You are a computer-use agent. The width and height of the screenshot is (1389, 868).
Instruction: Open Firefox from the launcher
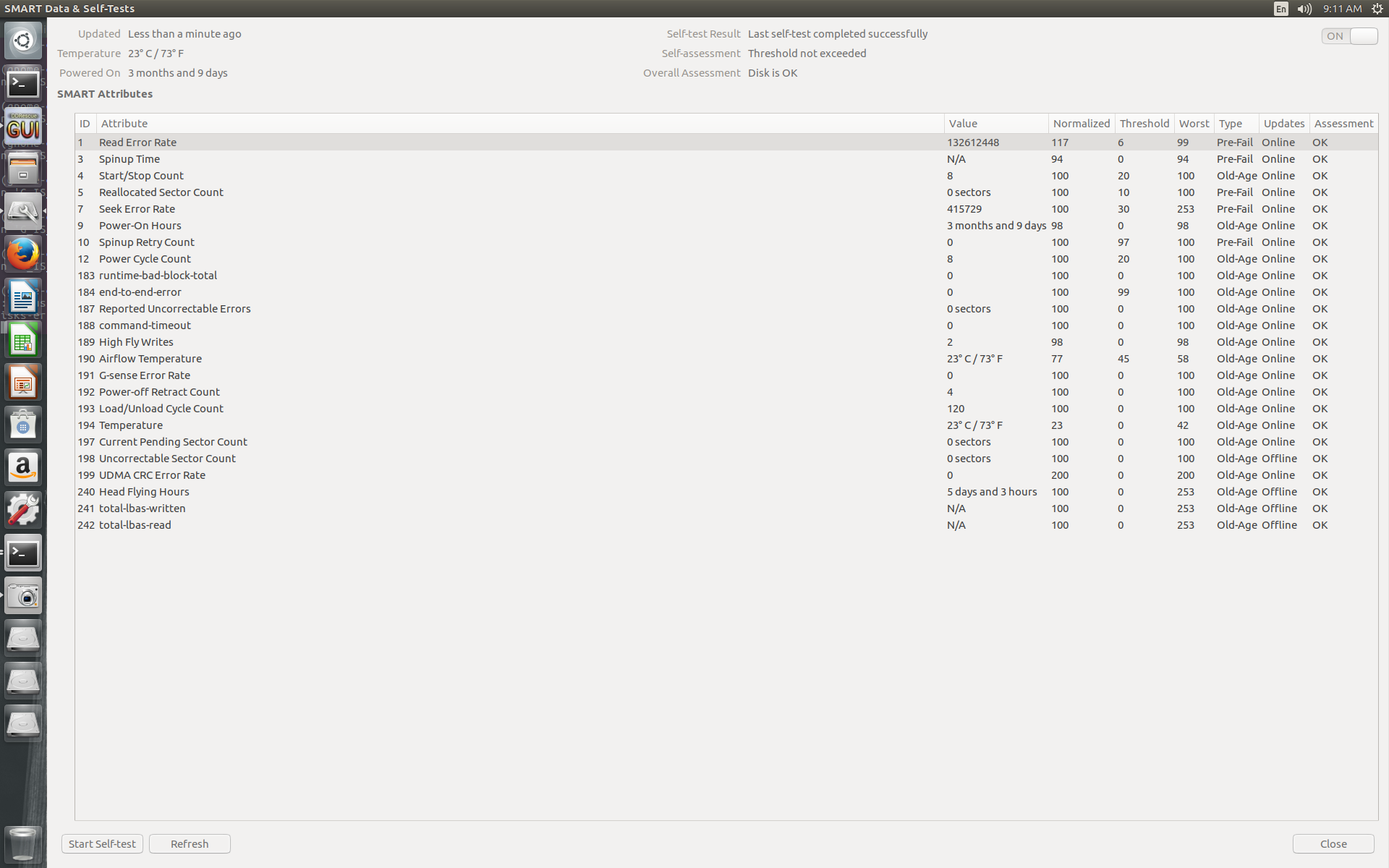23,255
